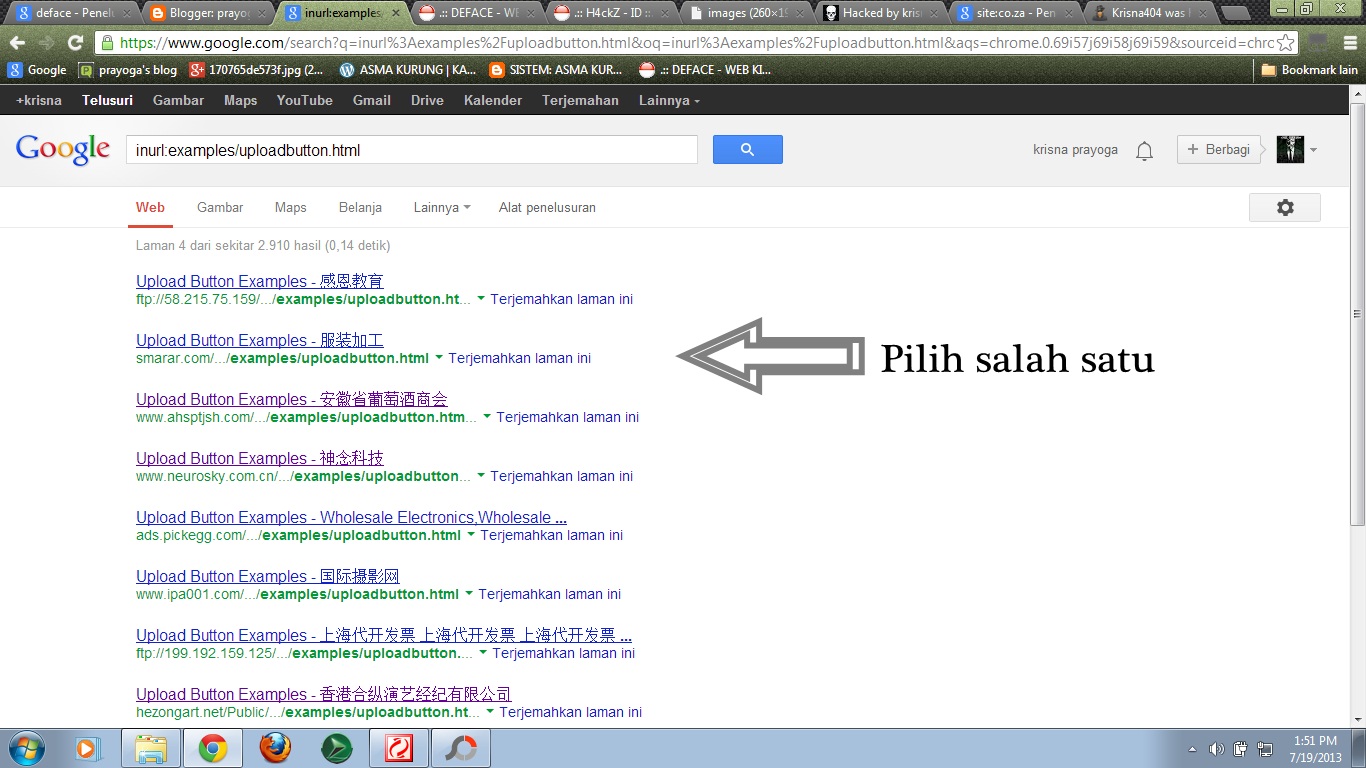Open Alat penelusuran search tools
Screen dimensions: 1366x768
coord(547,207)
